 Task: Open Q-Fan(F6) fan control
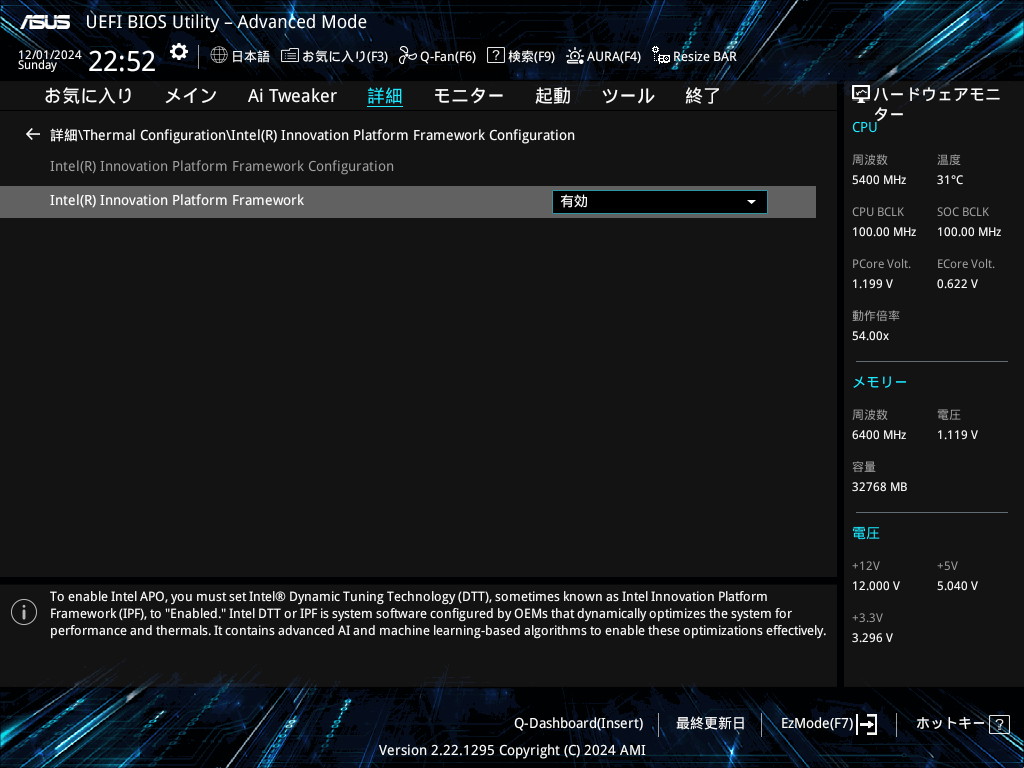[438, 56]
